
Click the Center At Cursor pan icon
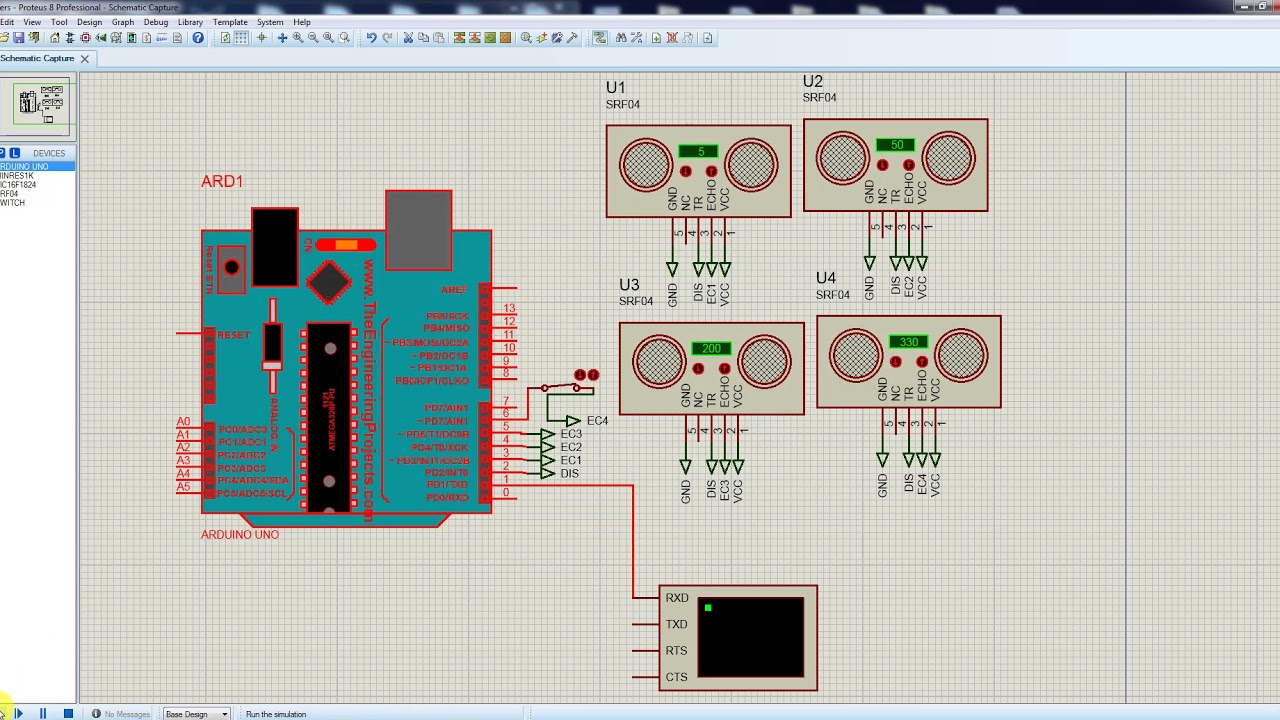[282, 38]
